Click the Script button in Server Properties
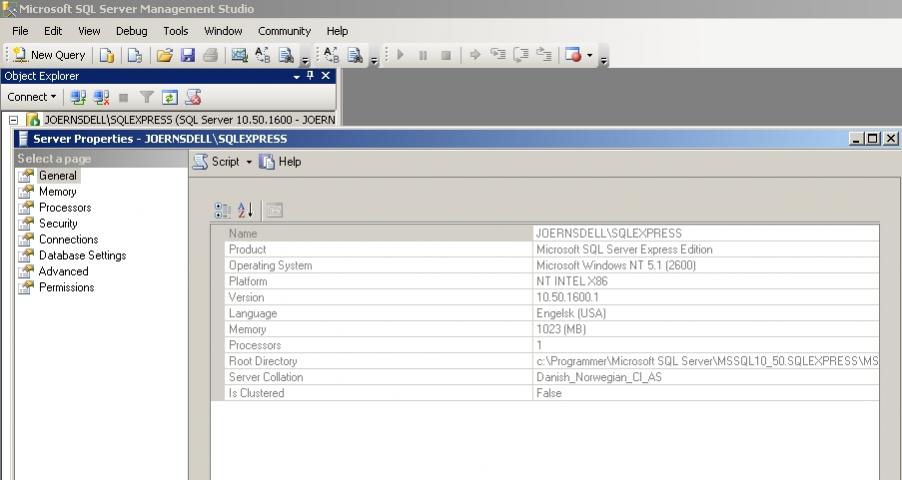Screen dimensions: 902x480 [216, 162]
